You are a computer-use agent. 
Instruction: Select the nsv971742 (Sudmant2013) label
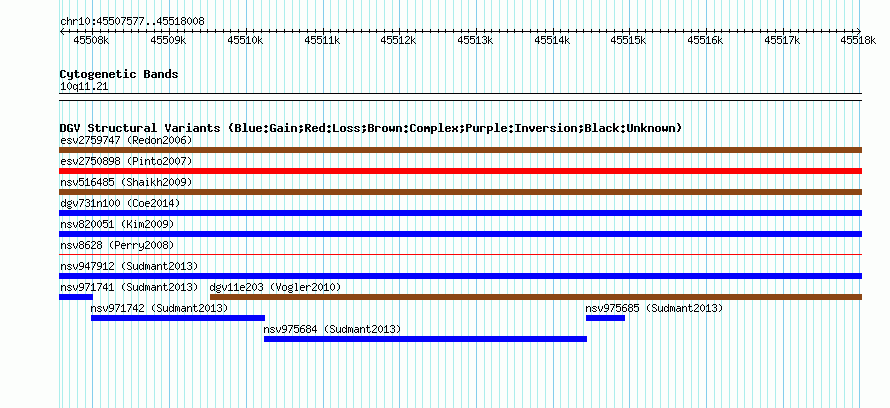click(x=159, y=308)
